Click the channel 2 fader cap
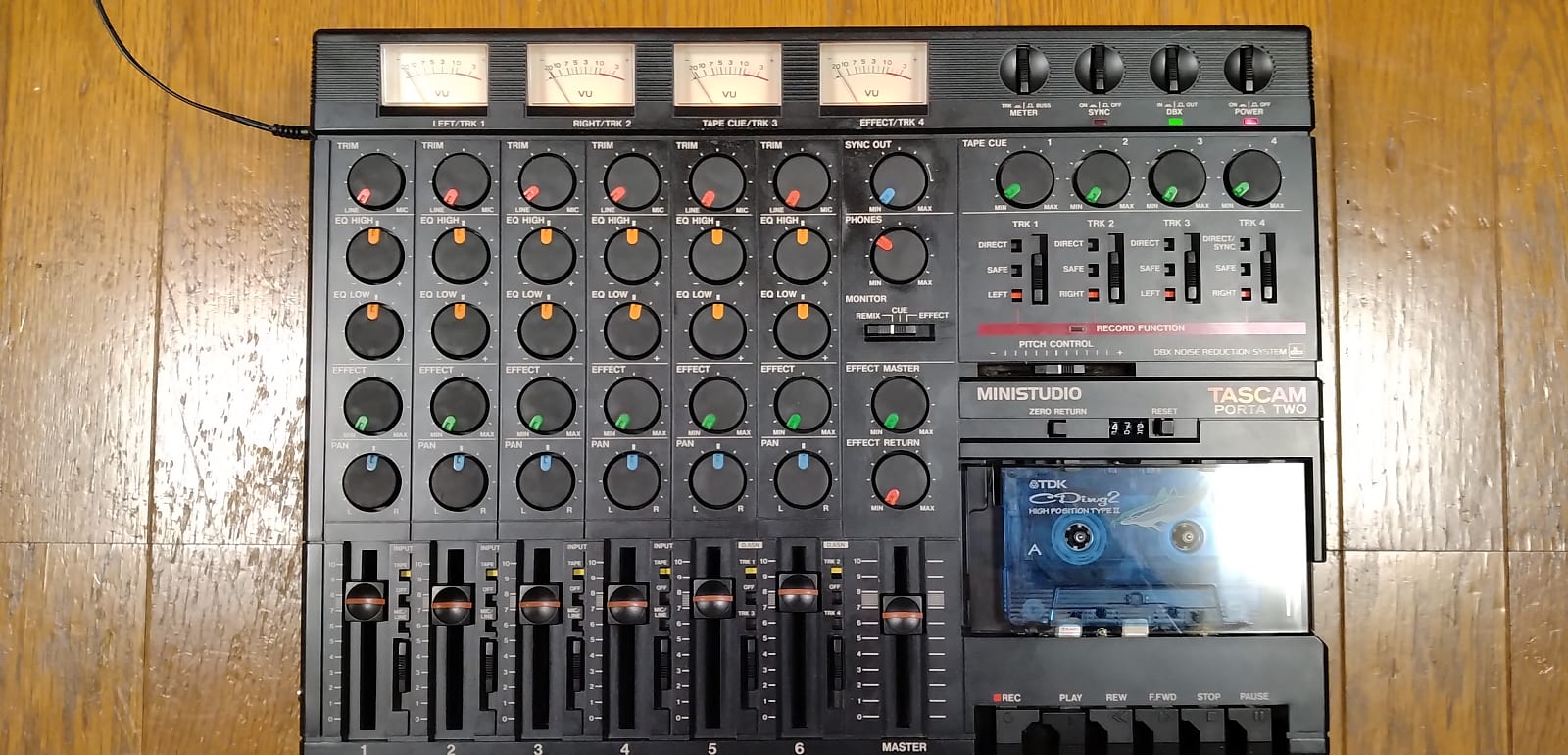 pyautogui.click(x=452, y=604)
